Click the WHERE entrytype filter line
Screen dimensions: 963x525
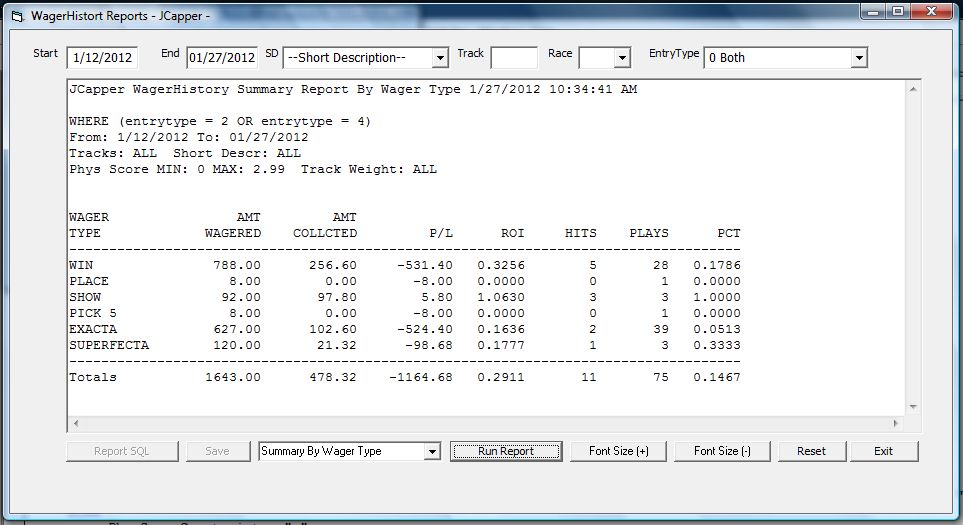pos(220,122)
